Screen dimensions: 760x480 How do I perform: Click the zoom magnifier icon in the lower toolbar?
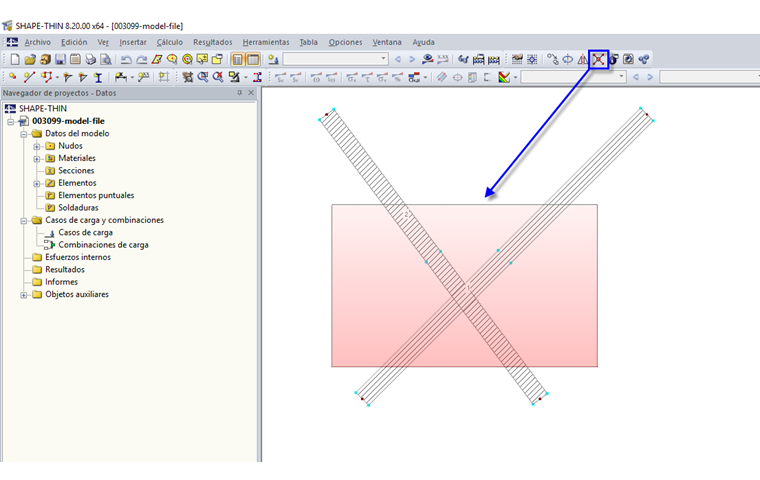(203, 77)
